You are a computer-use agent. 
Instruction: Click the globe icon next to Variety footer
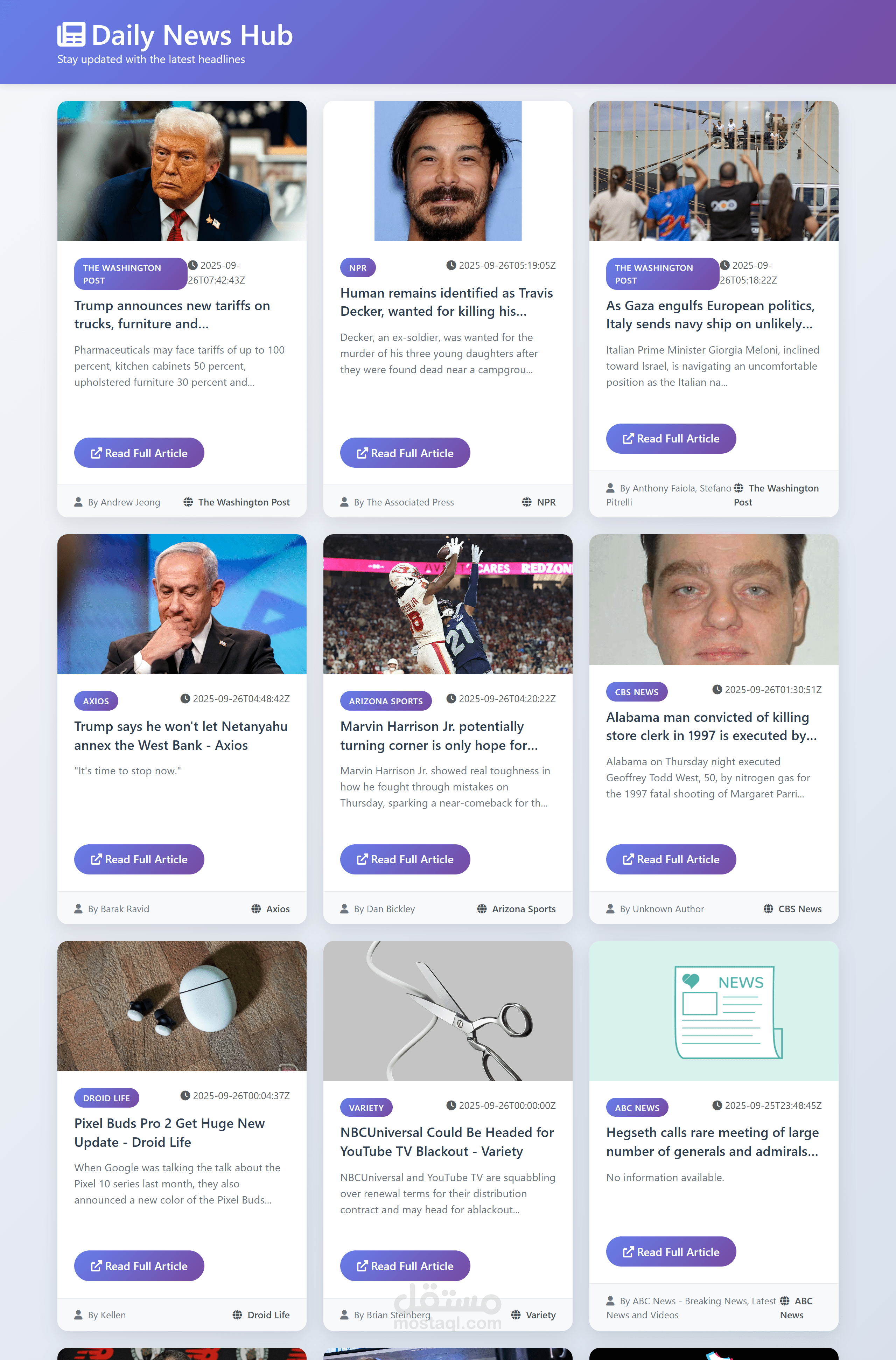[x=516, y=1315]
